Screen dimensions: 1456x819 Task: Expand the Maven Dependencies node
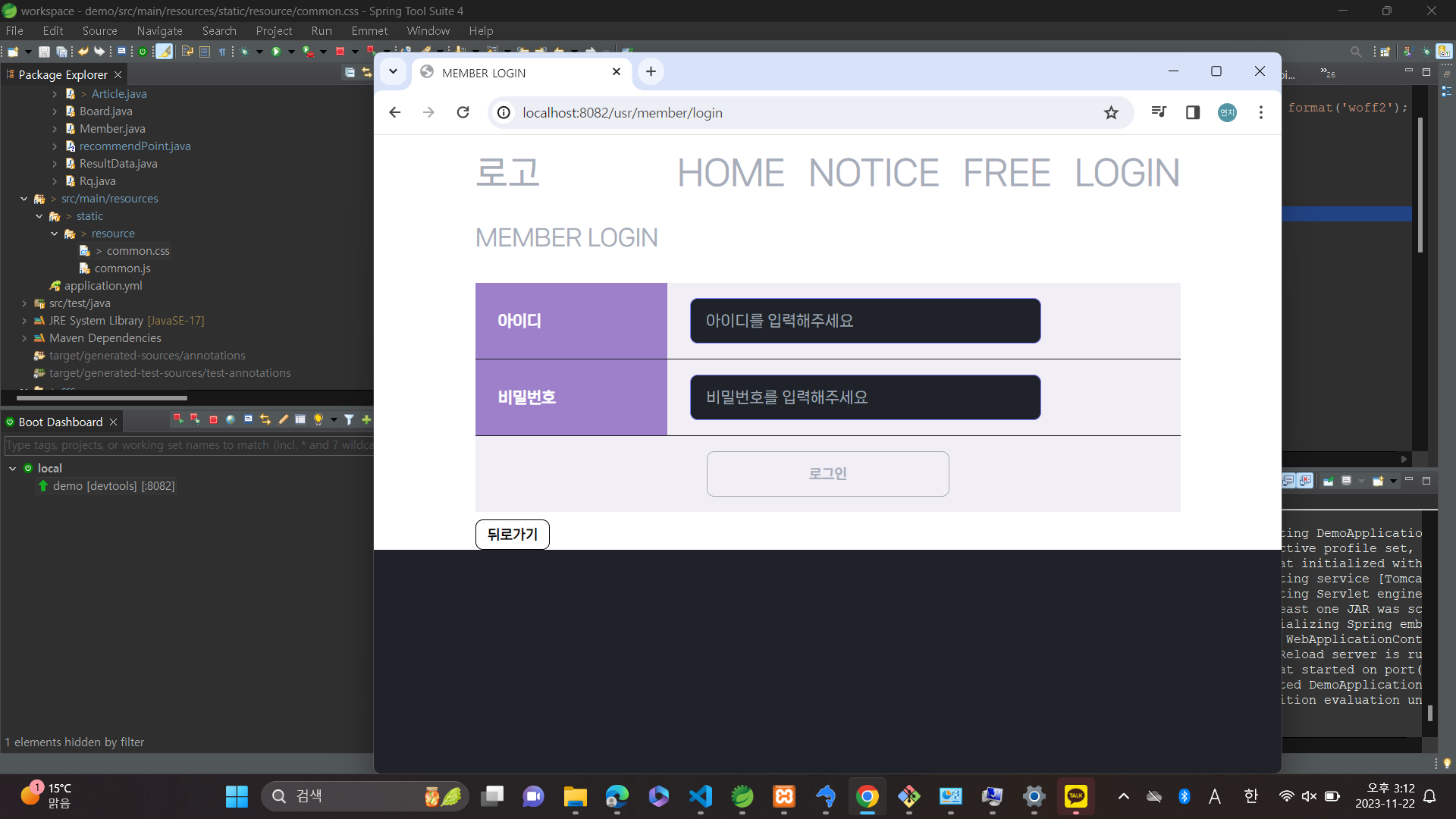(24, 338)
